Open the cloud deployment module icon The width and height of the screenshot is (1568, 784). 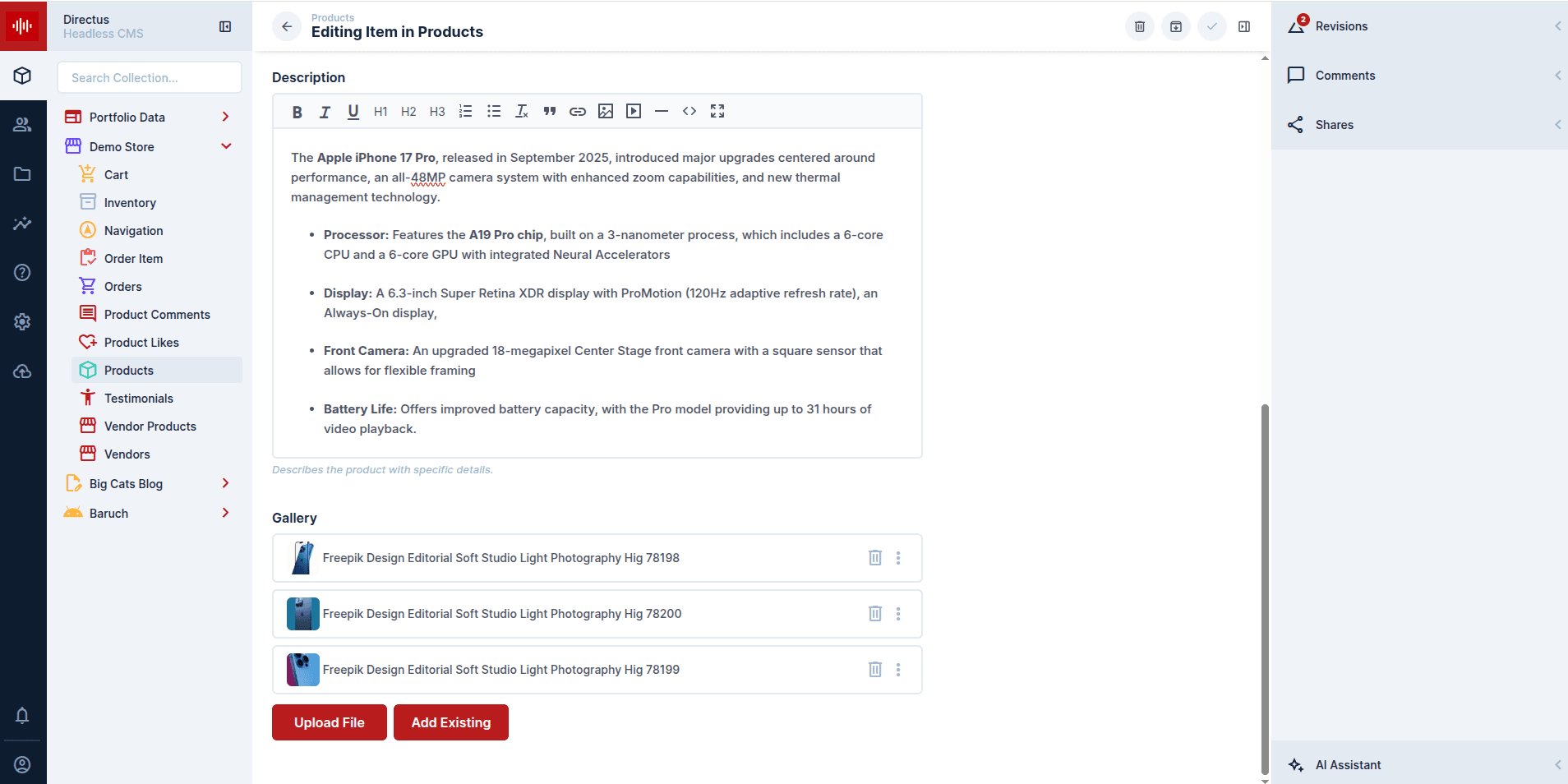(x=23, y=371)
